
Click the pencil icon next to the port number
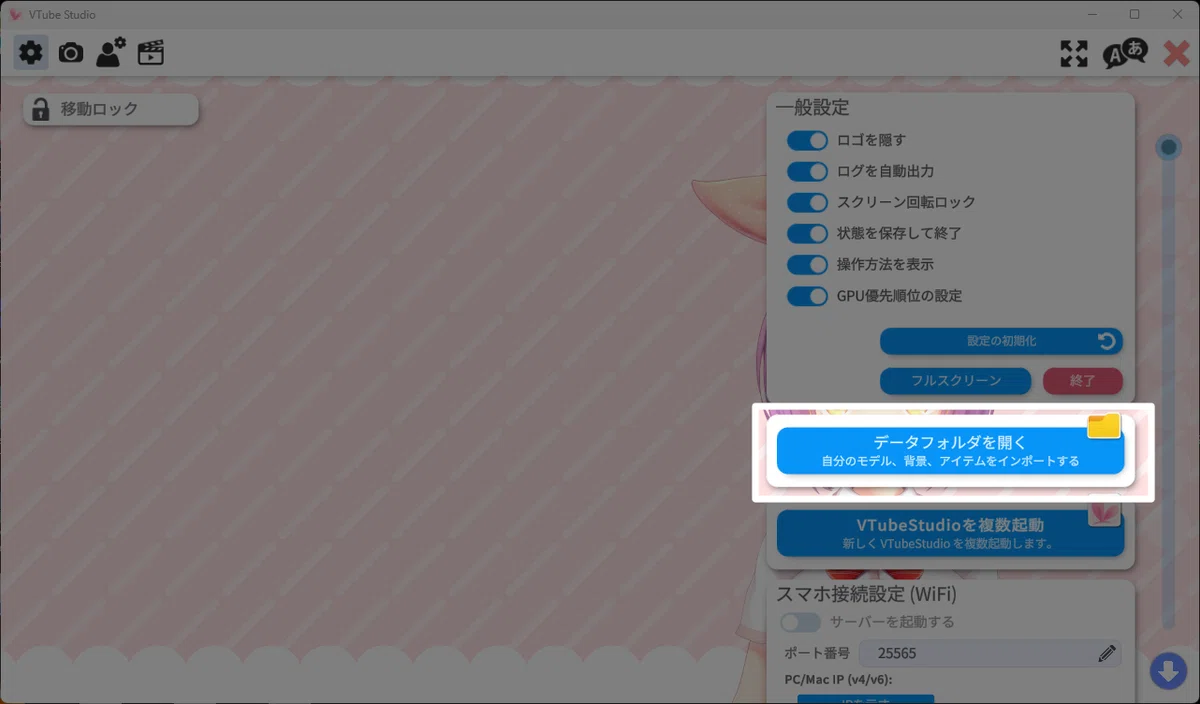pyautogui.click(x=1106, y=654)
